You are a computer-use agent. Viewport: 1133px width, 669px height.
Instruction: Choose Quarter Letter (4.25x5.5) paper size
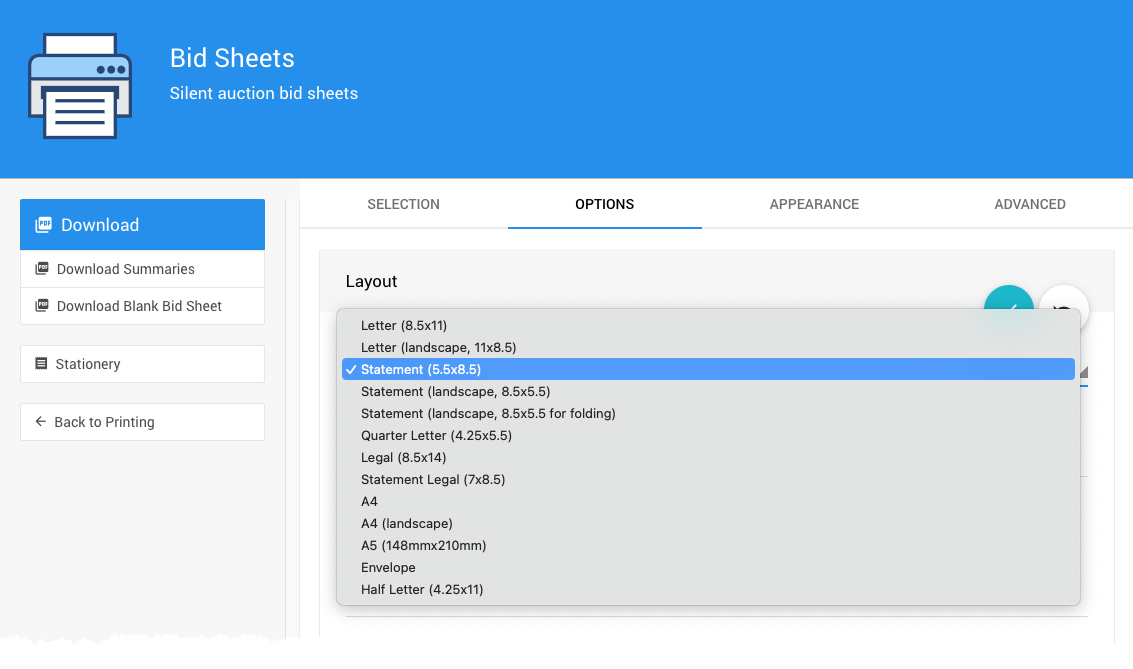(x=436, y=436)
